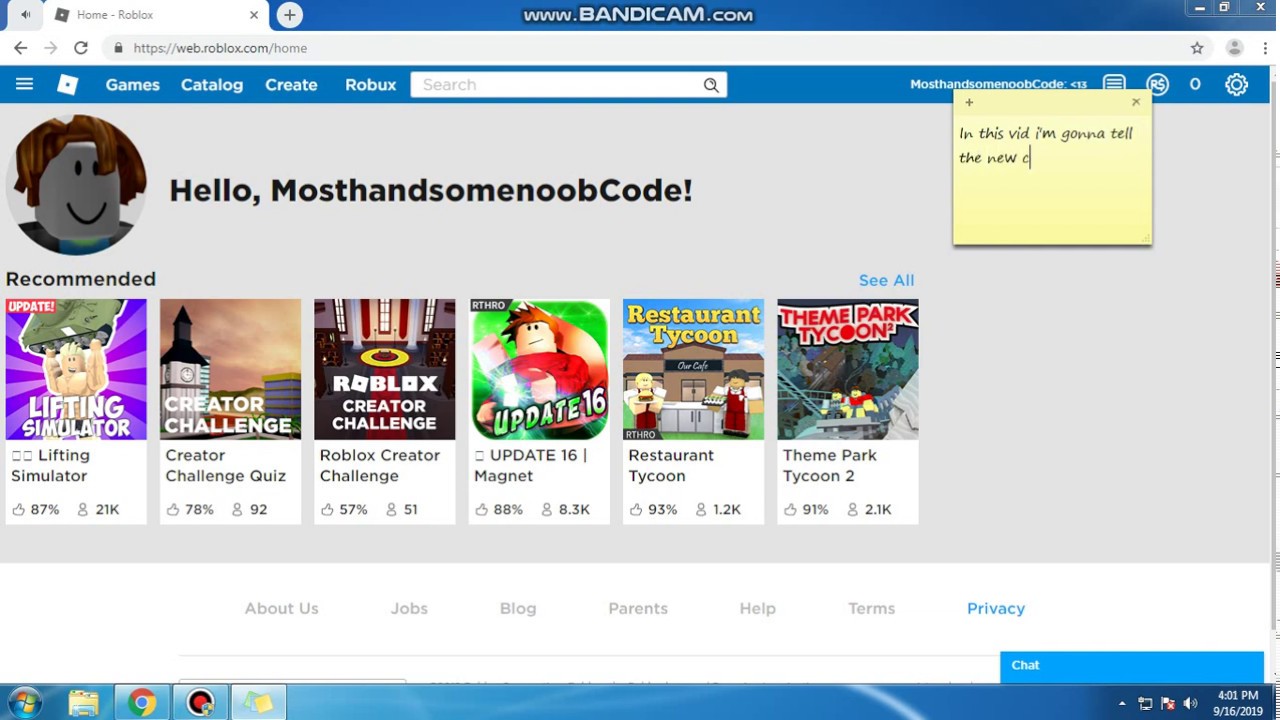Open Roblox Creator Challenge thumbnail
Image resolution: width=1280 pixels, height=720 pixels.
pos(384,369)
